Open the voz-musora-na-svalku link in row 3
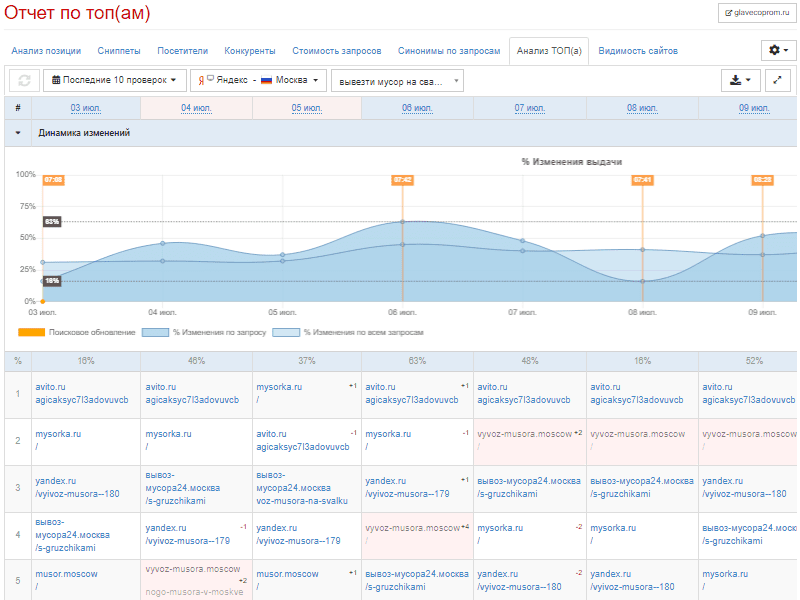The image size is (800, 600). point(302,501)
